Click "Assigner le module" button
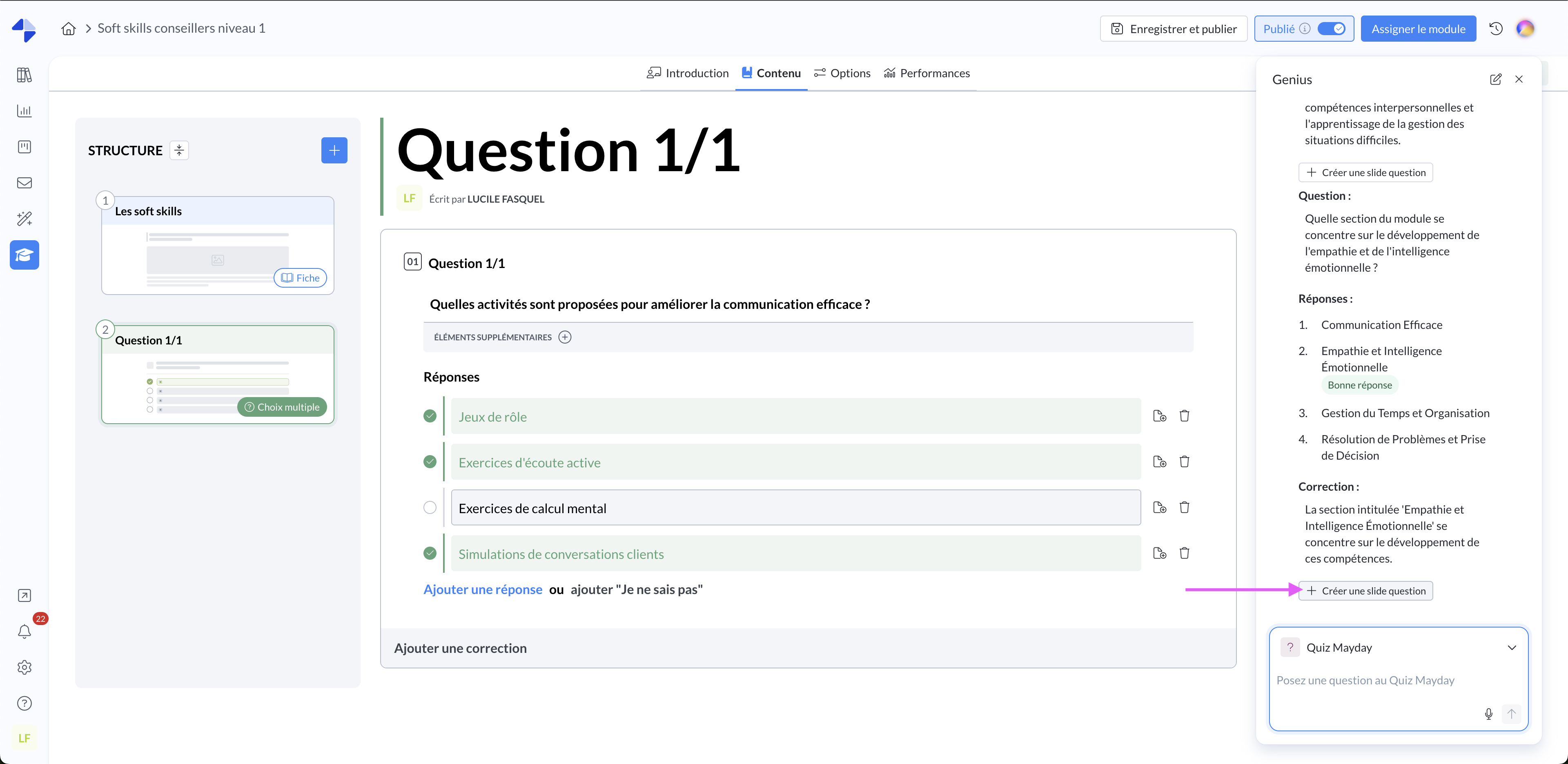The width and height of the screenshot is (1568, 764). click(x=1418, y=29)
